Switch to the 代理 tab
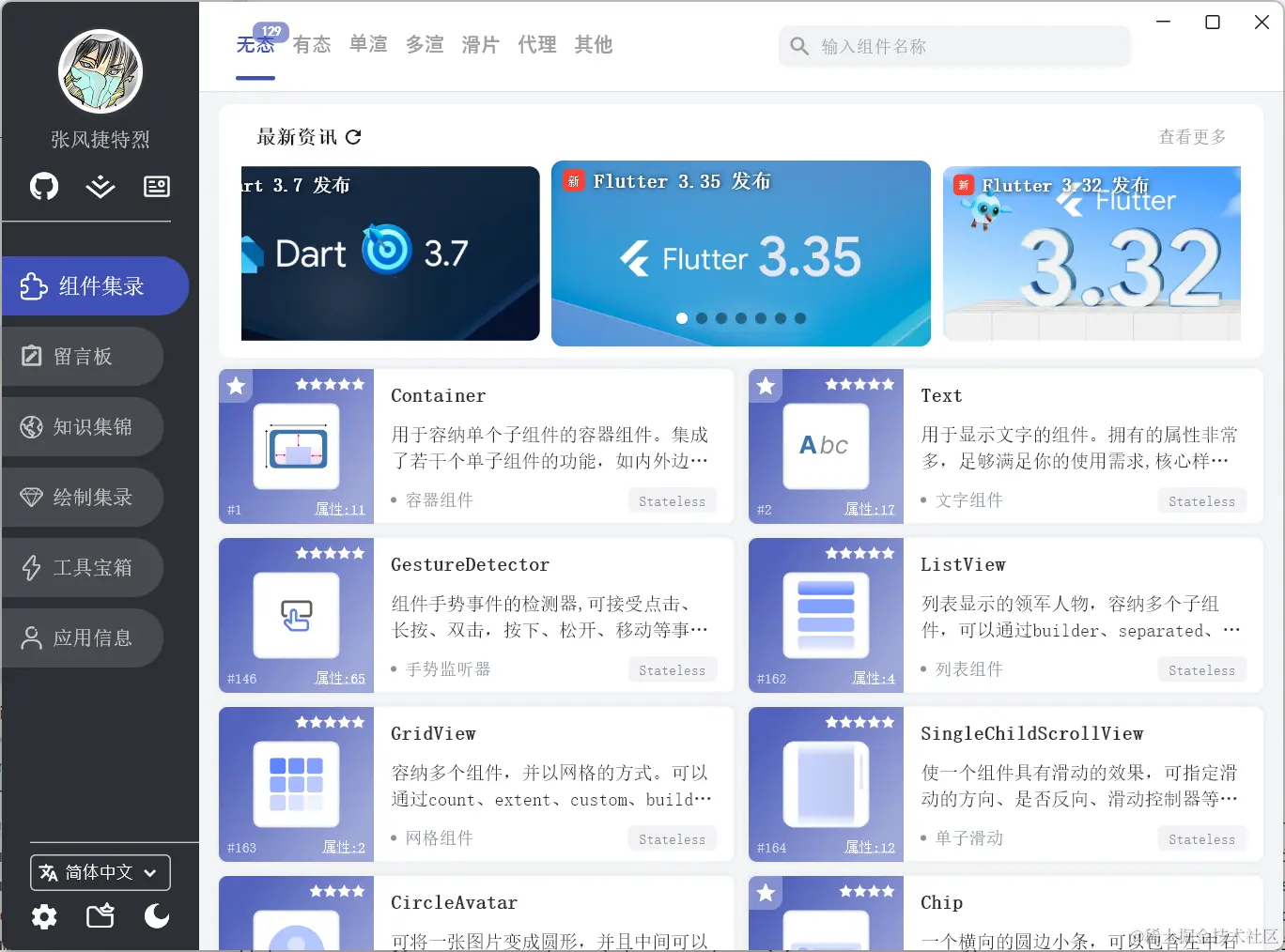1285x952 pixels. point(537,45)
